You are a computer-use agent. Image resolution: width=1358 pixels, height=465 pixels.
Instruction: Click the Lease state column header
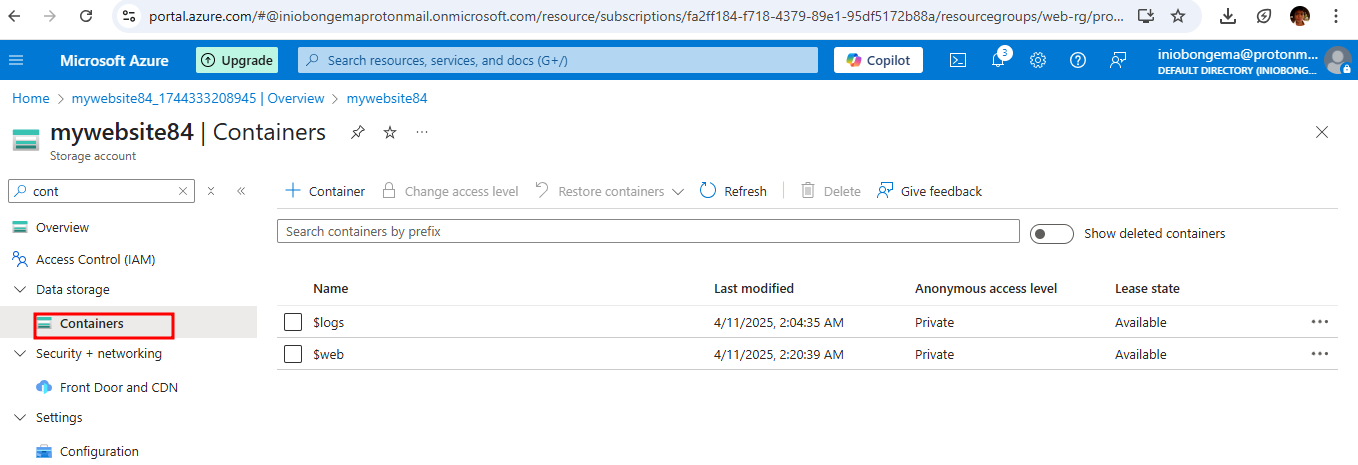coord(1147,288)
